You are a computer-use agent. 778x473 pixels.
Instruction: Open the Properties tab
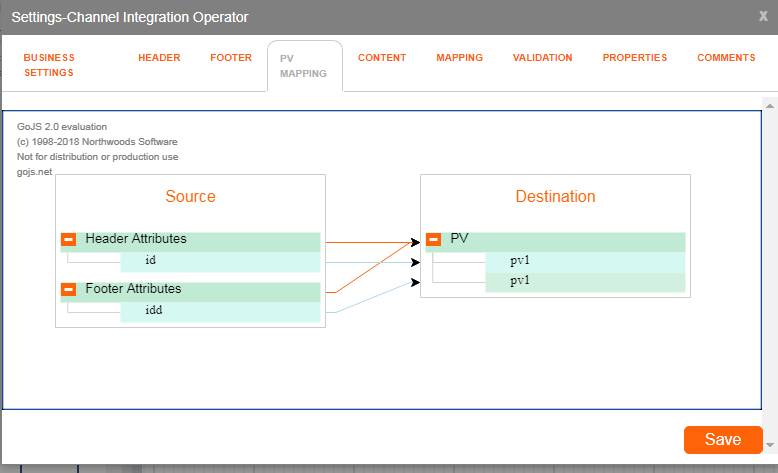pos(634,58)
